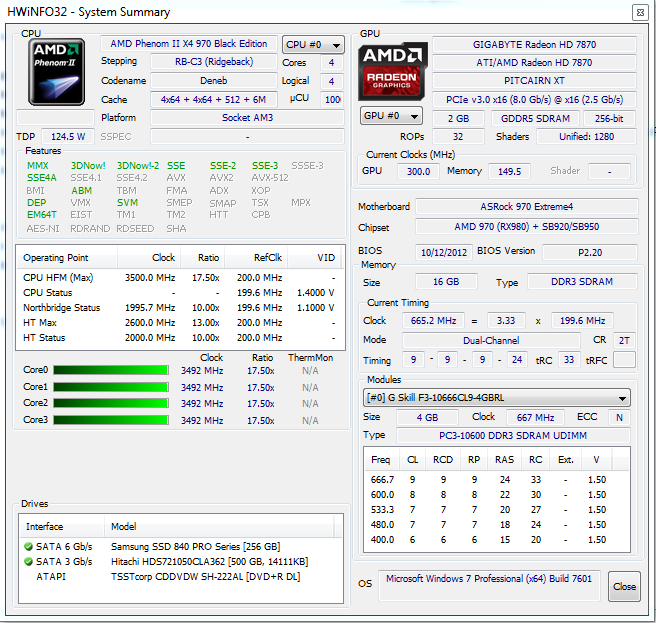This screenshot has width=656, height=623.
Task: Click the 'PITCAIRN XT' GPU codename
Action: 534,80
